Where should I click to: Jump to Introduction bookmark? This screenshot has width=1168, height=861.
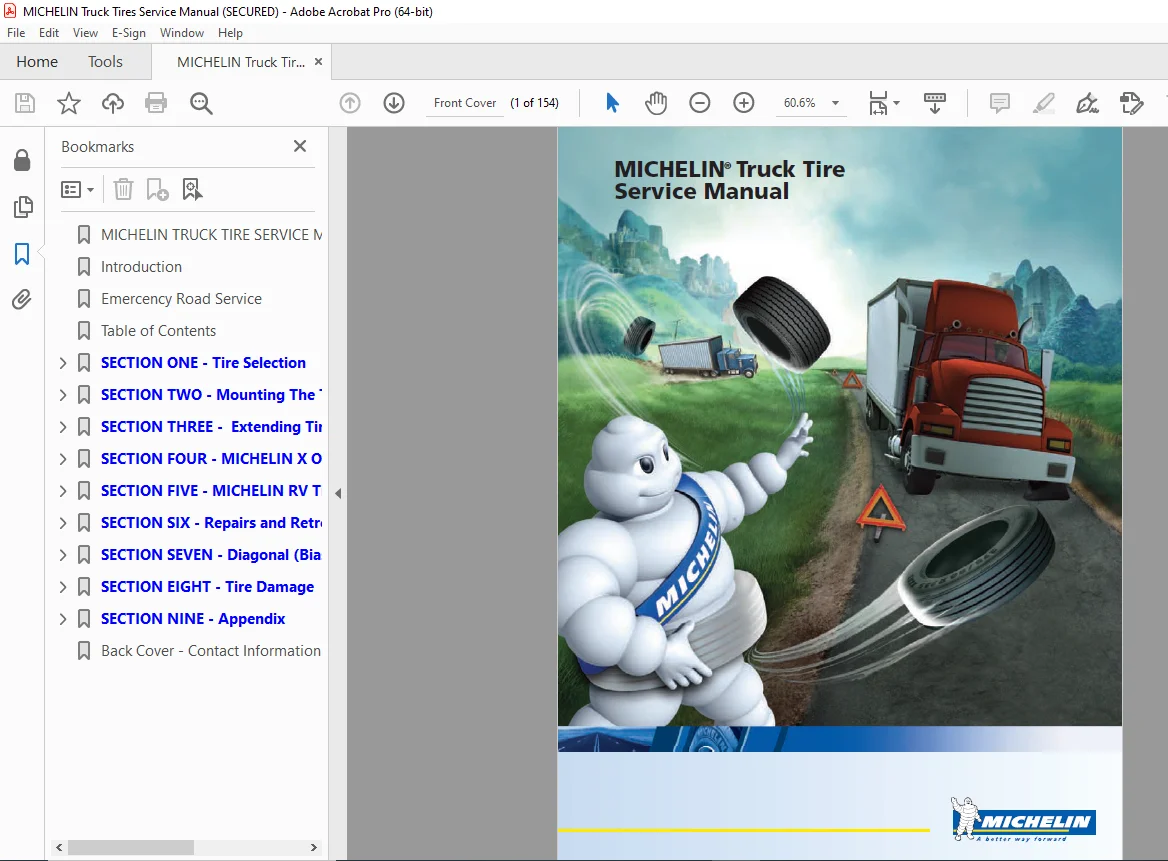[x=142, y=267]
